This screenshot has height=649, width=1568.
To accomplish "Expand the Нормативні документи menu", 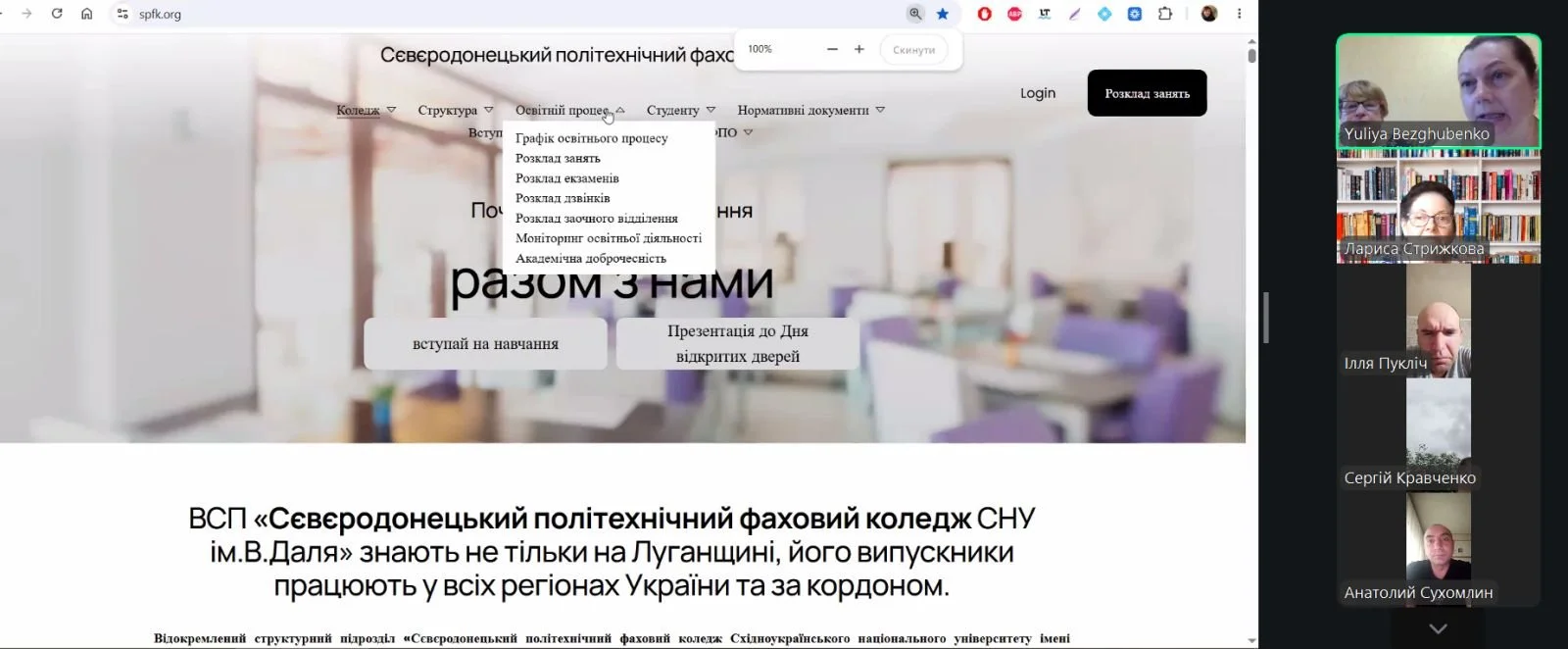I will (x=811, y=110).
